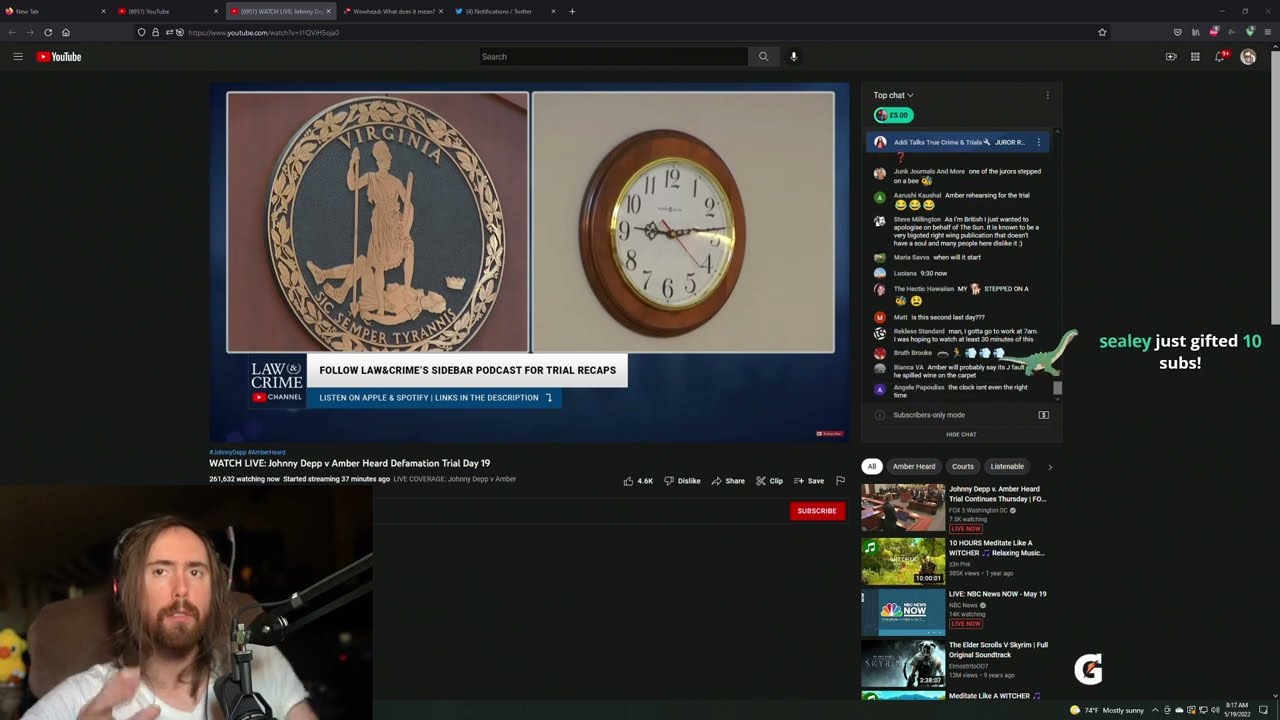Open the super chat dollar icon
Screen dimensions: 1280x720
click(x=1043, y=415)
